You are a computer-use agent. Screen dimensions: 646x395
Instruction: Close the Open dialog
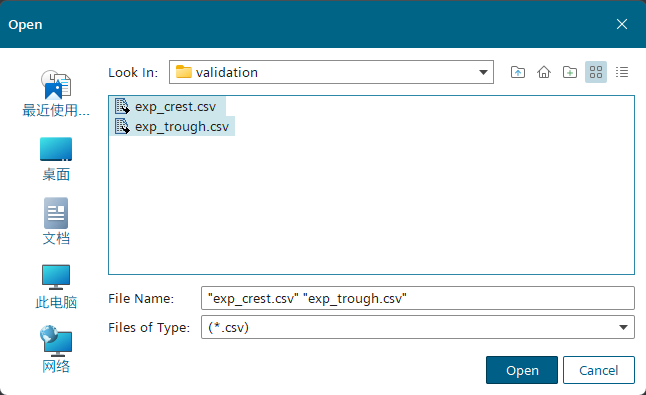[x=622, y=24]
